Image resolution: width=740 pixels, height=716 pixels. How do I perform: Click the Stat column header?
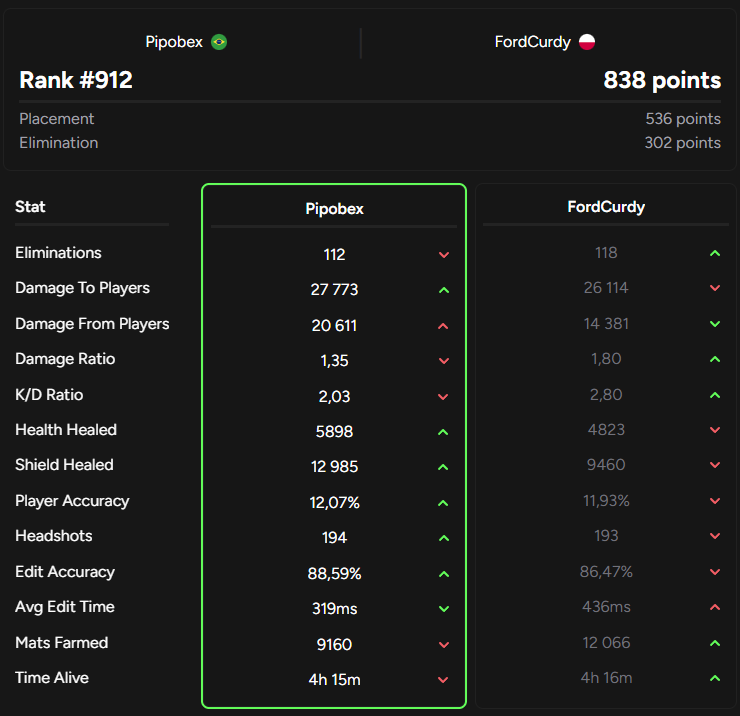click(30, 207)
